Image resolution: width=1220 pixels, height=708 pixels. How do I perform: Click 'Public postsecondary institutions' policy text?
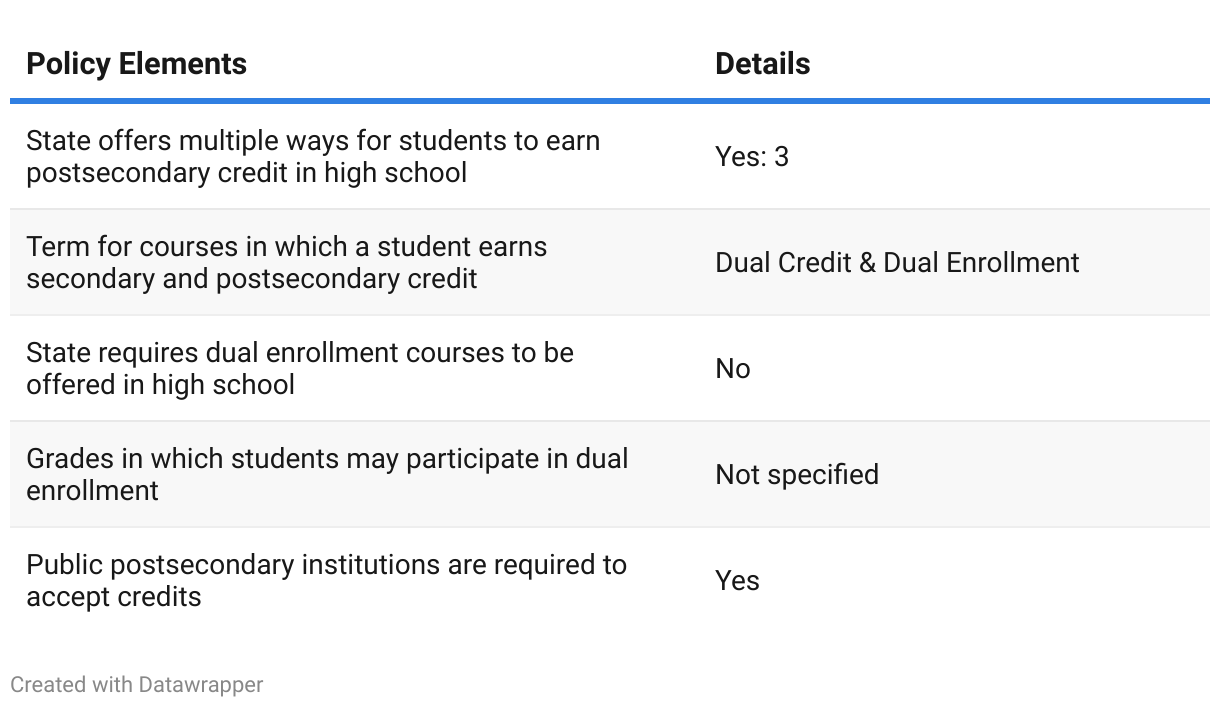pyautogui.click(x=326, y=580)
